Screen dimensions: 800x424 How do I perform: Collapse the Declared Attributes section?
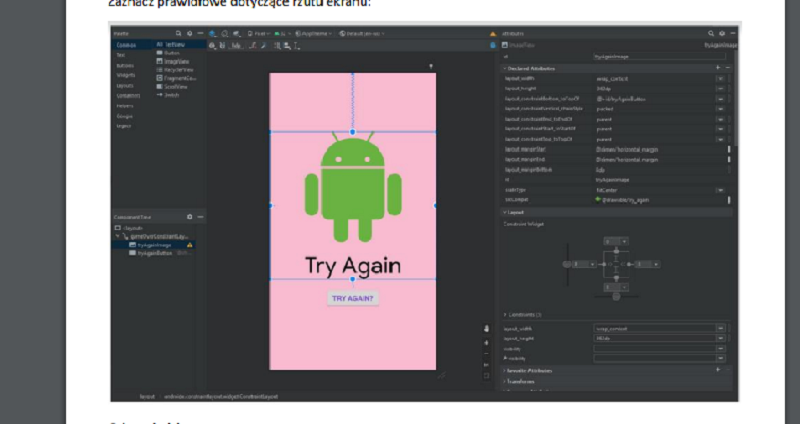coord(505,68)
